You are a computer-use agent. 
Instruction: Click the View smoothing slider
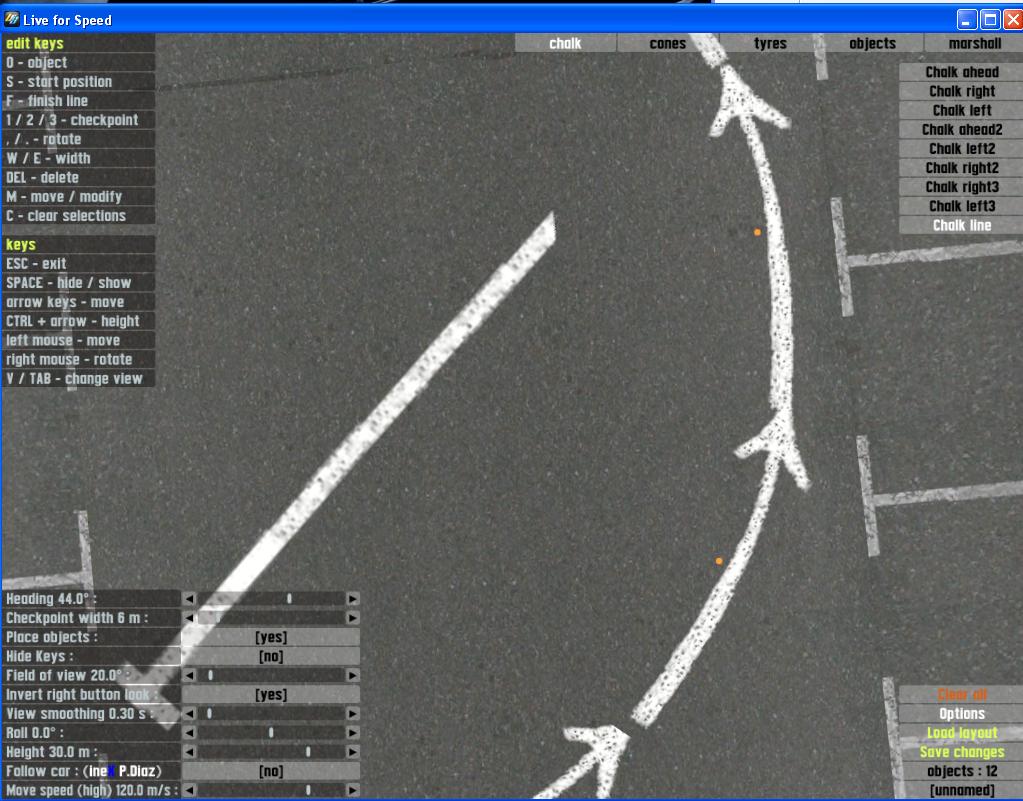[x=271, y=714]
